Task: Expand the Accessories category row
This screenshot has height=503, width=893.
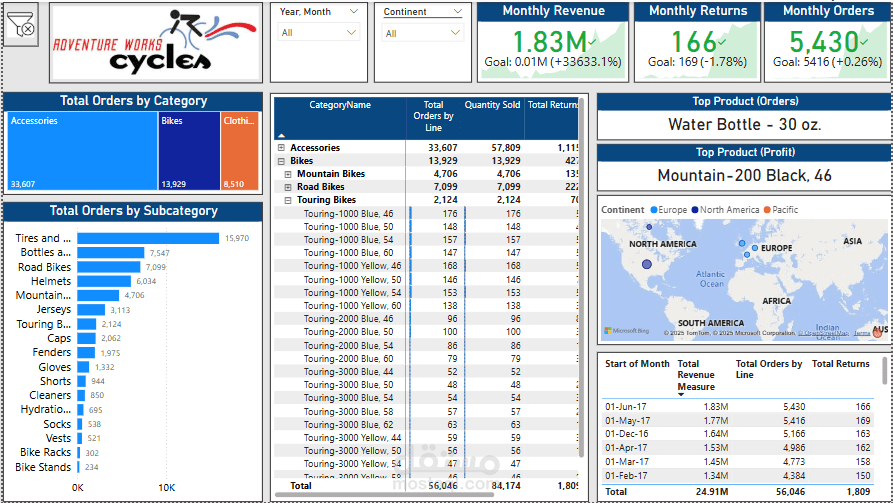Action: pos(281,148)
